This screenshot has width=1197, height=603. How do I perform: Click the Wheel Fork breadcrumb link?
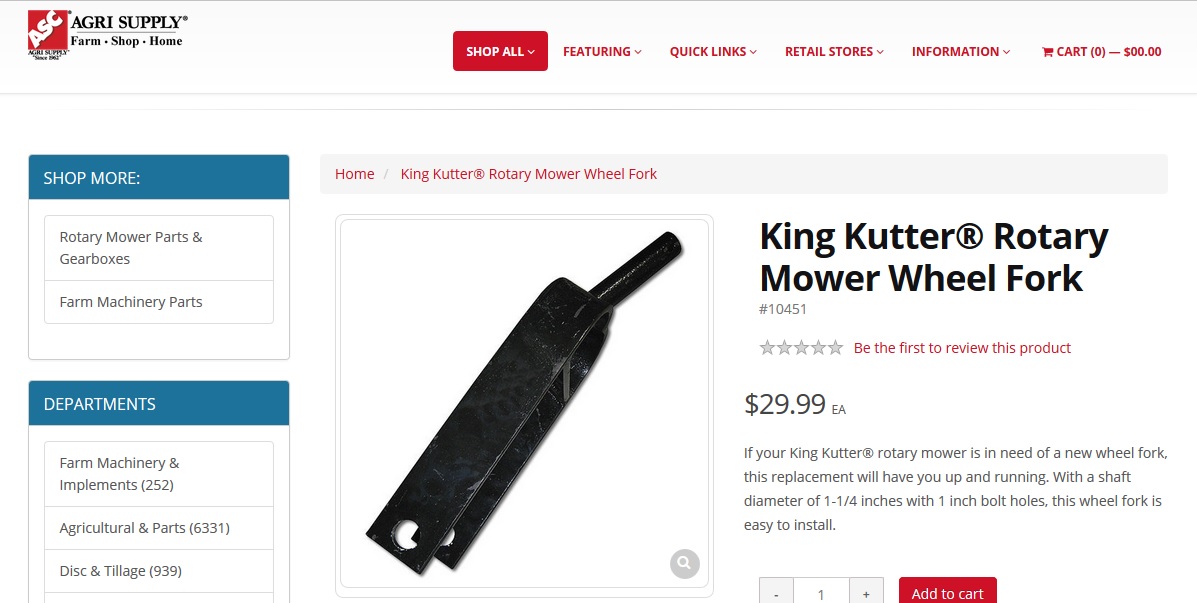click(528, 174)
